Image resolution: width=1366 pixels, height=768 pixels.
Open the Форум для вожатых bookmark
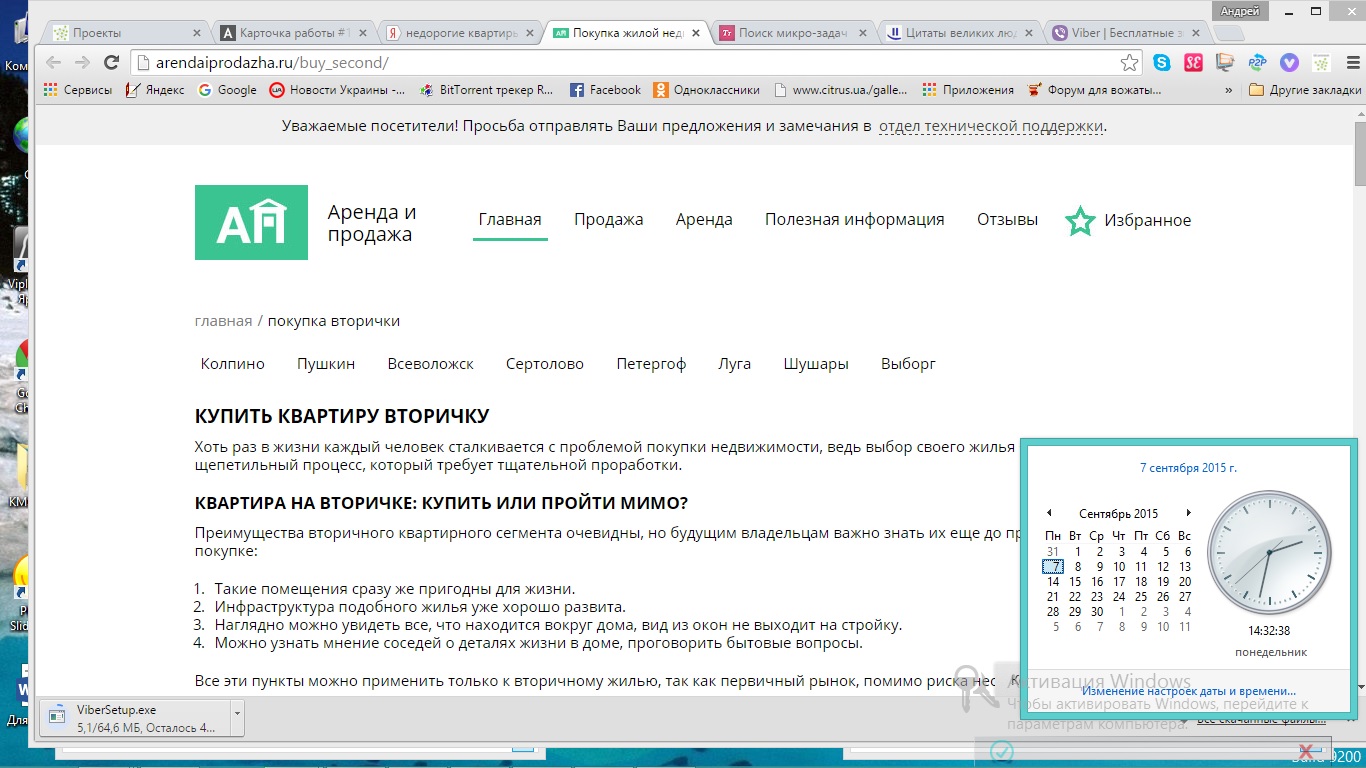tap(1094, 90)
